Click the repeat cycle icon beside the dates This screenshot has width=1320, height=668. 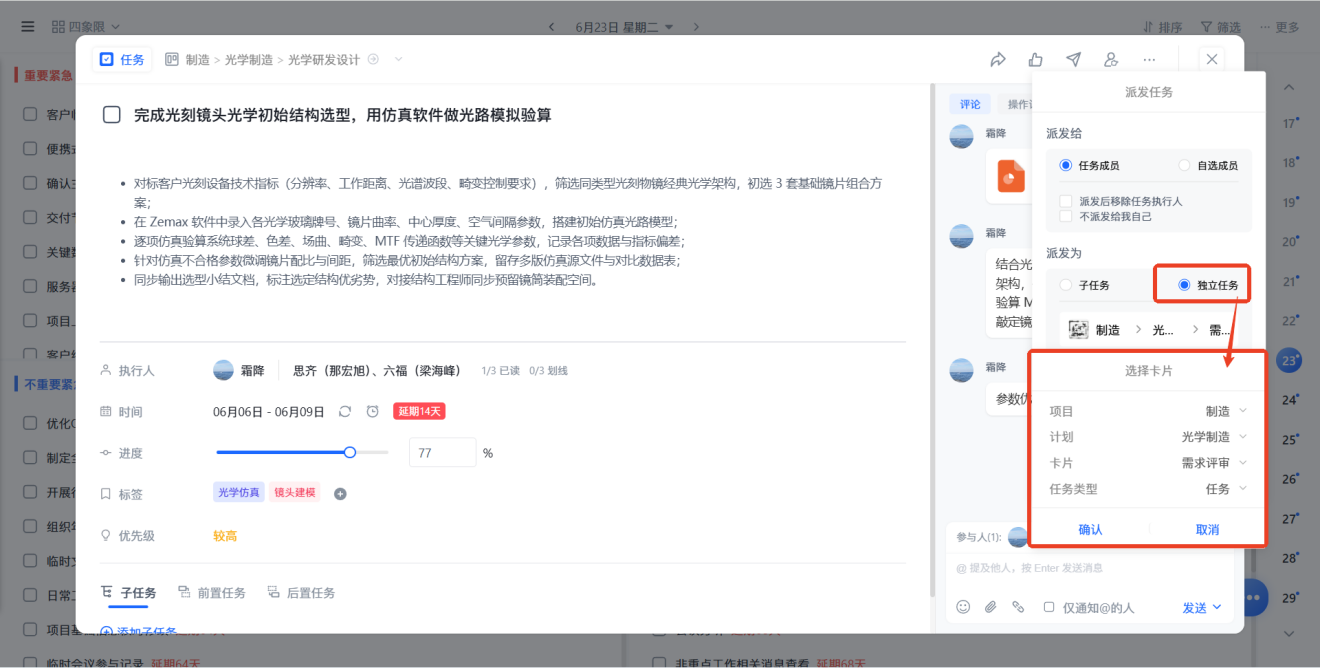coord(345,411)
